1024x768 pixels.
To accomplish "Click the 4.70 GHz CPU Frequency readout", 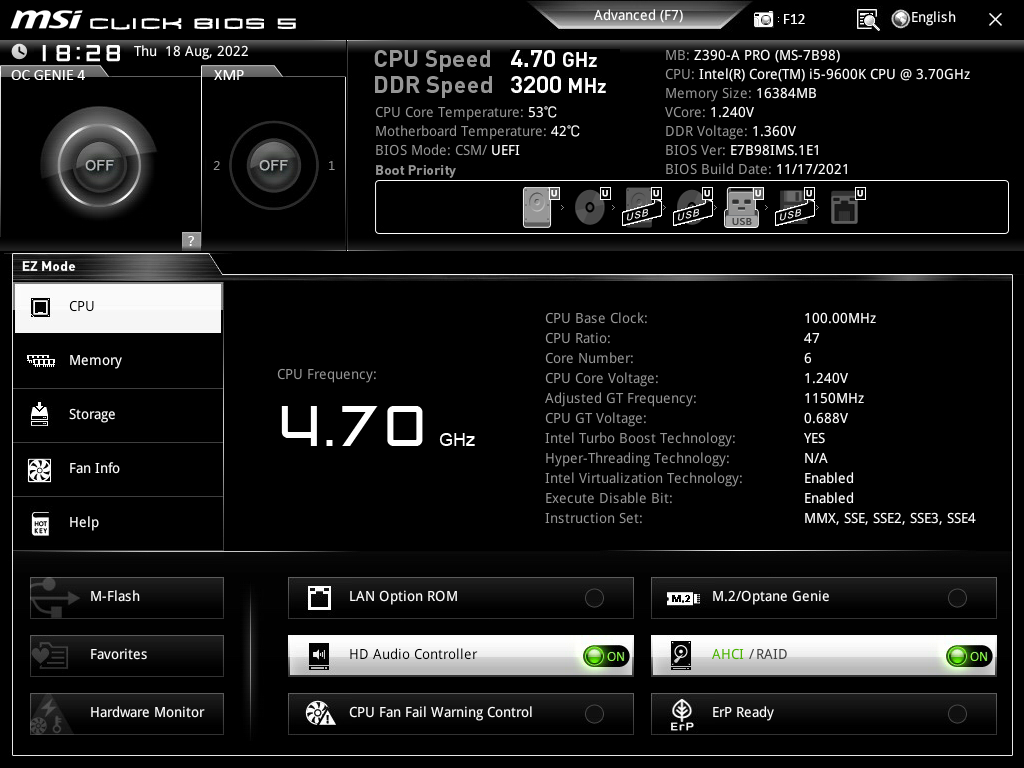I will coord(377,426).
